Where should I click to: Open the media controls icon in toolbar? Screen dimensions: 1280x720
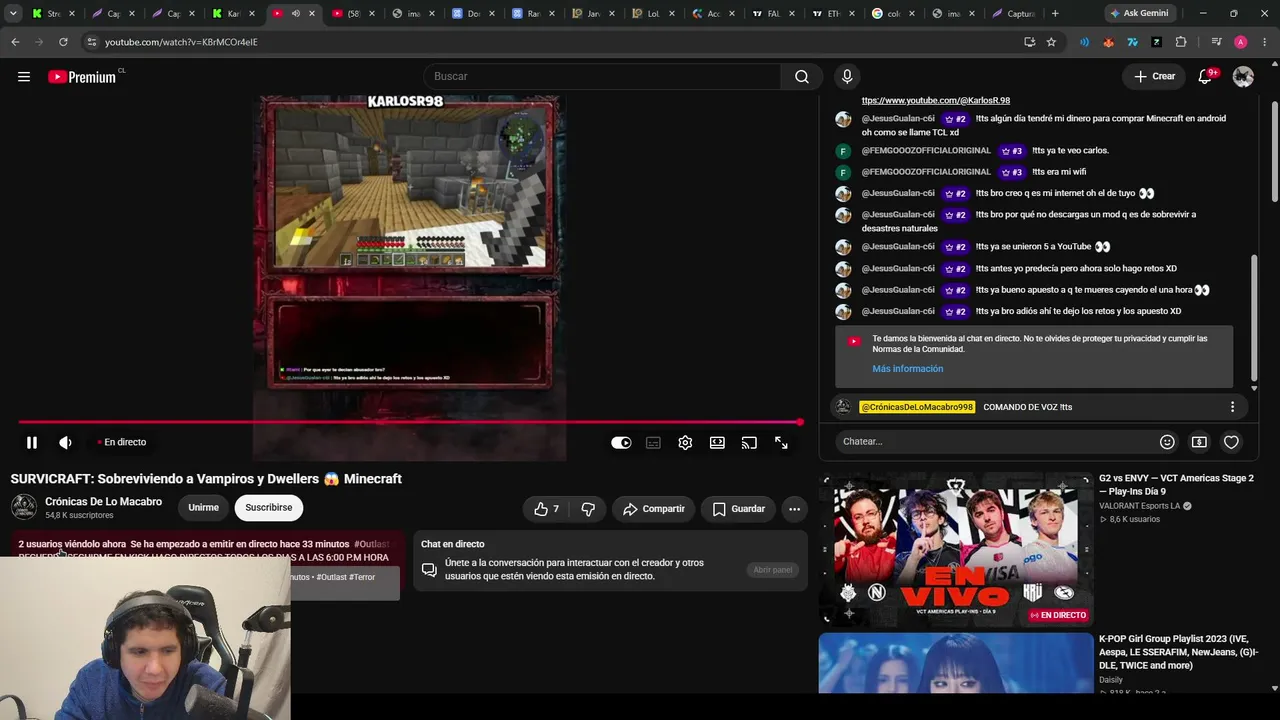point(1216,42)
